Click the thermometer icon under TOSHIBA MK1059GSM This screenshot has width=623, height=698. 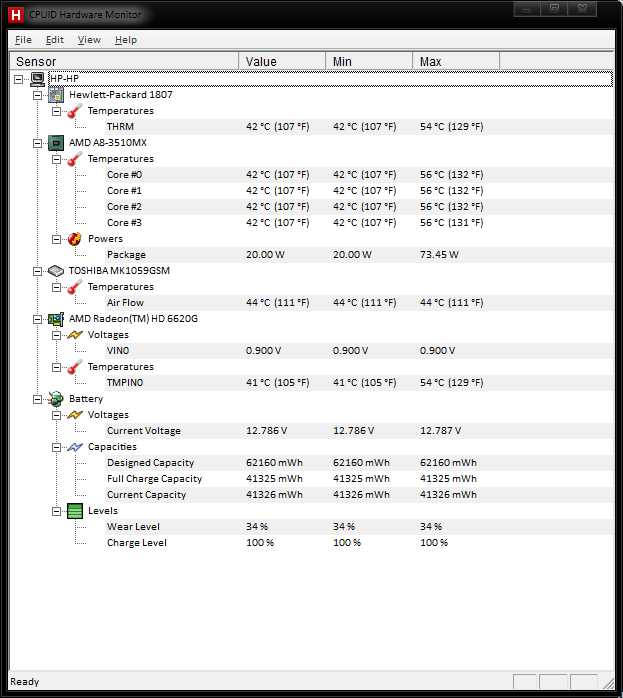pos(75,287)
